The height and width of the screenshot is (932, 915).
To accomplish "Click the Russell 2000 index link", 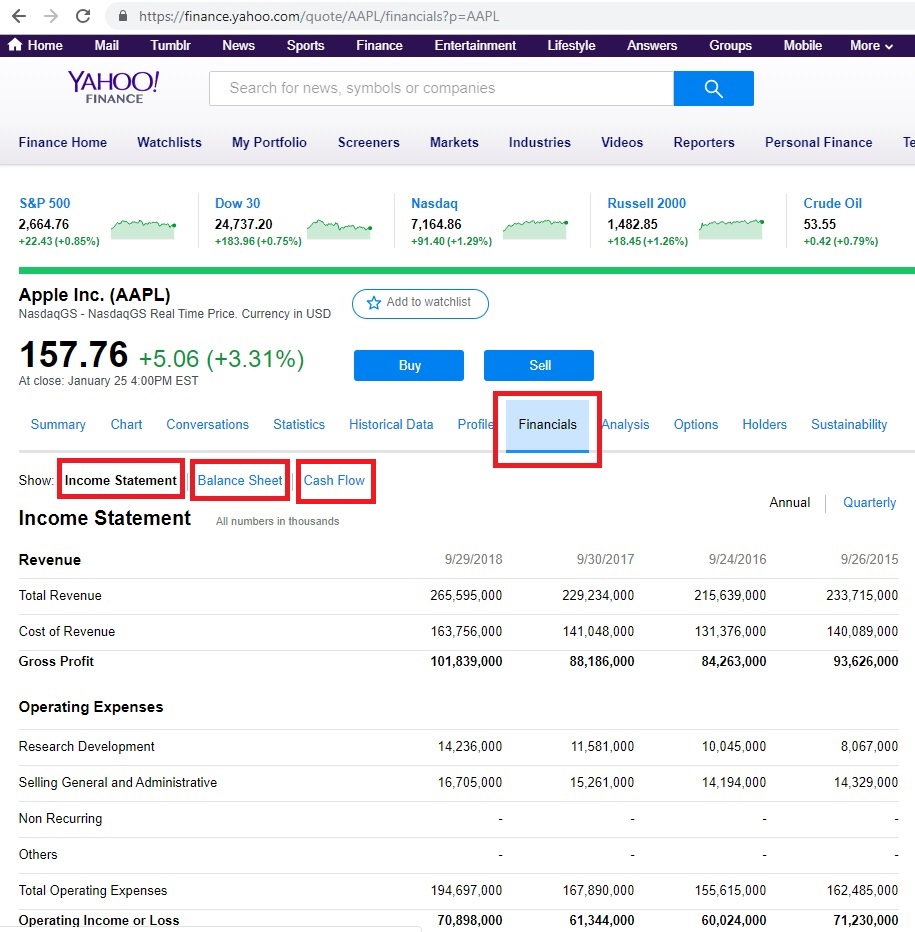I will 646,203.
